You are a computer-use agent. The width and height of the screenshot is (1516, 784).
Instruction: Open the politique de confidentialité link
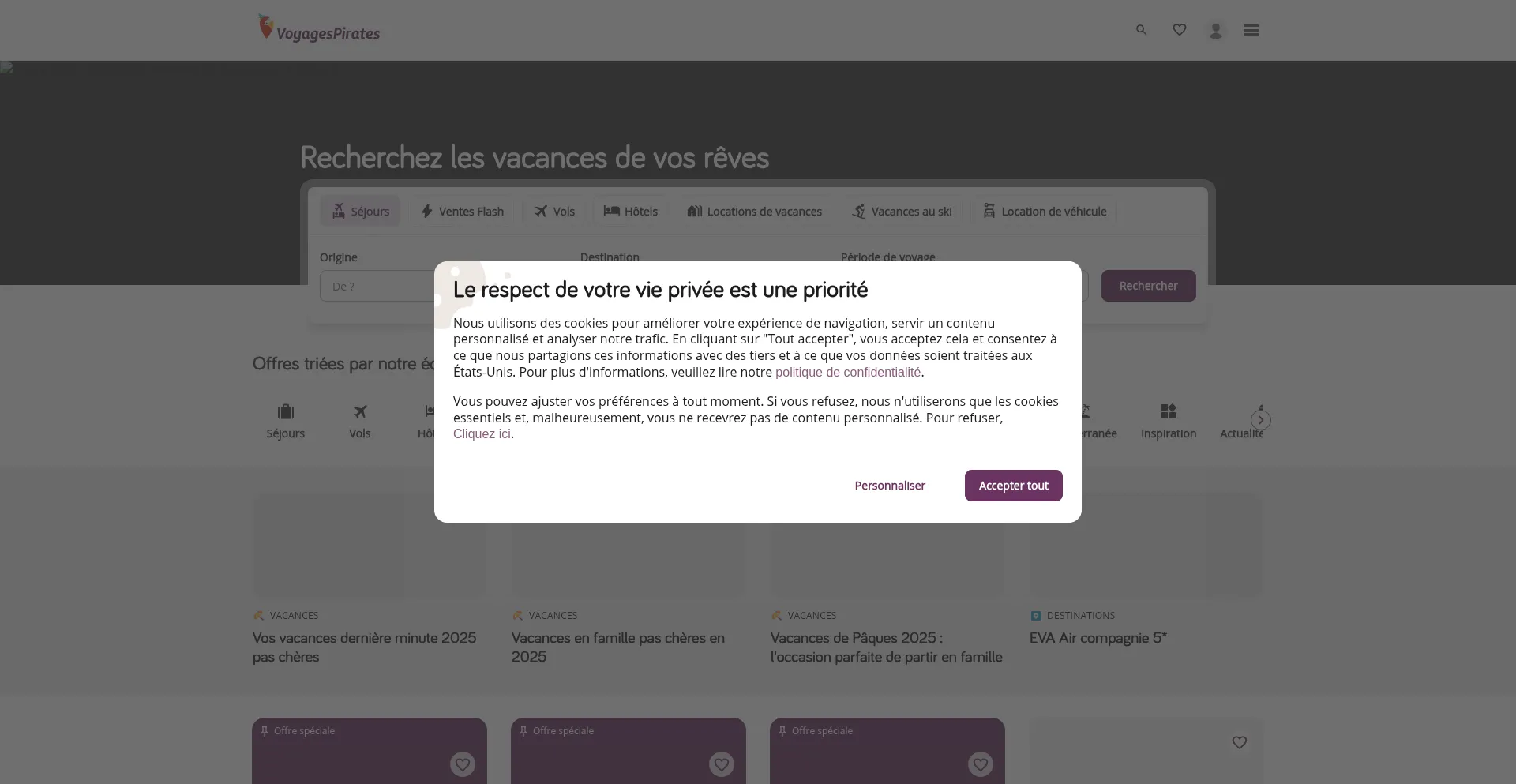pyautogui.click(x=848, y=372)
